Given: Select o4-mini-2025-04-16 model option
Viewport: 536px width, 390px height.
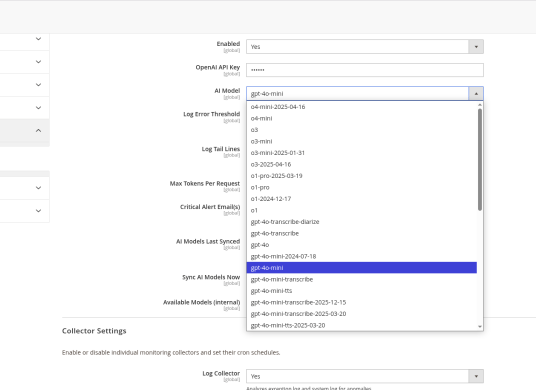Looking at the screenshot, I should pyautogui.click(x=362, y=107).
